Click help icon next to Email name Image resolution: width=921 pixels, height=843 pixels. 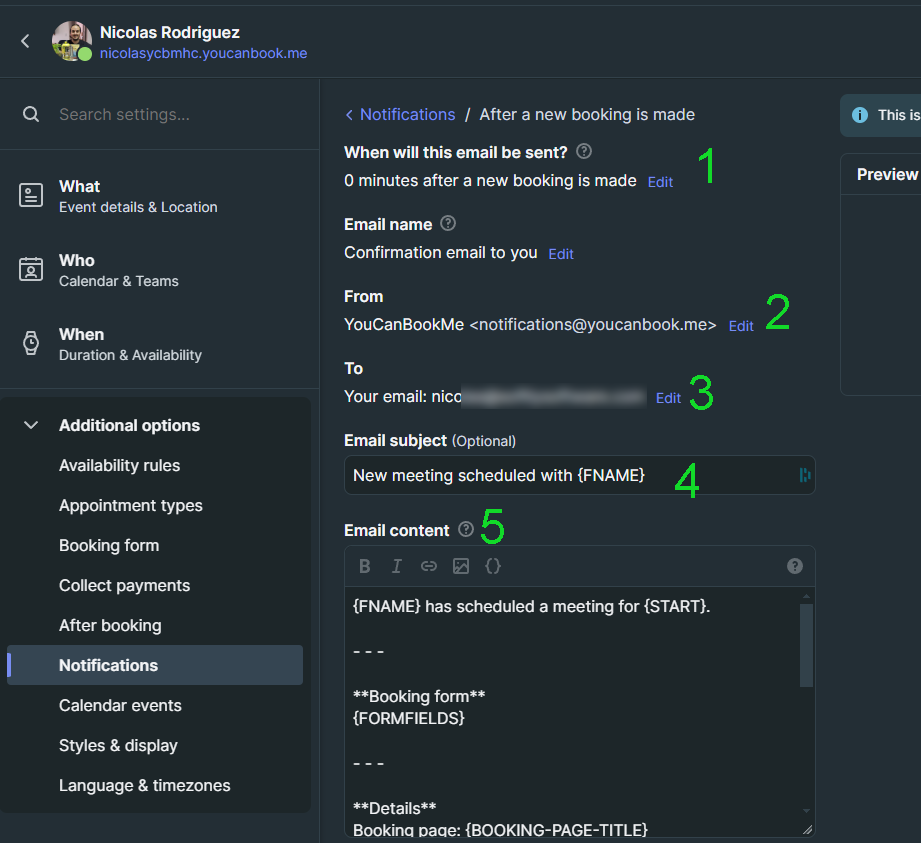448,224
